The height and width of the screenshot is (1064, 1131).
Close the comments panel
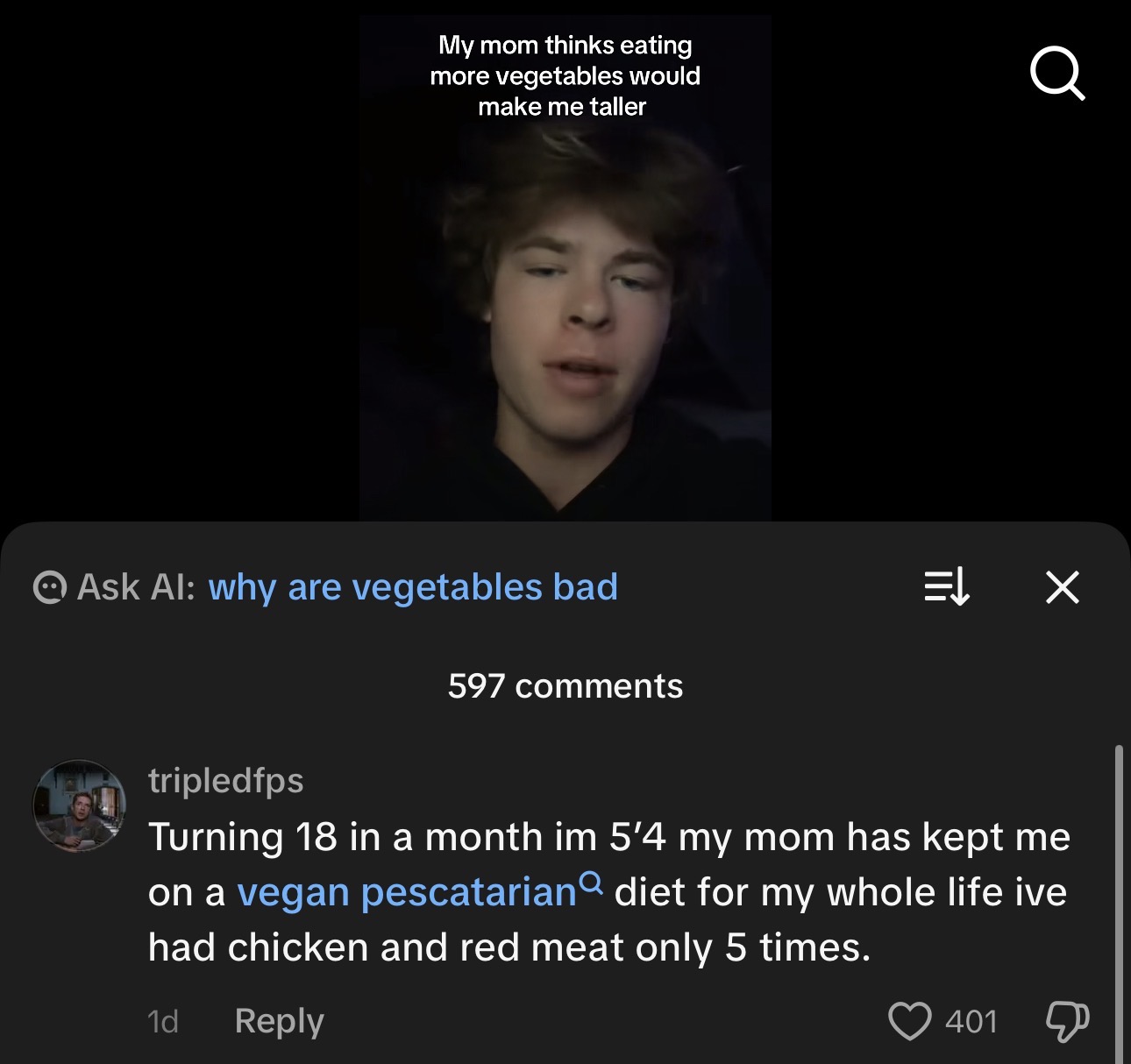[1062, 586]
